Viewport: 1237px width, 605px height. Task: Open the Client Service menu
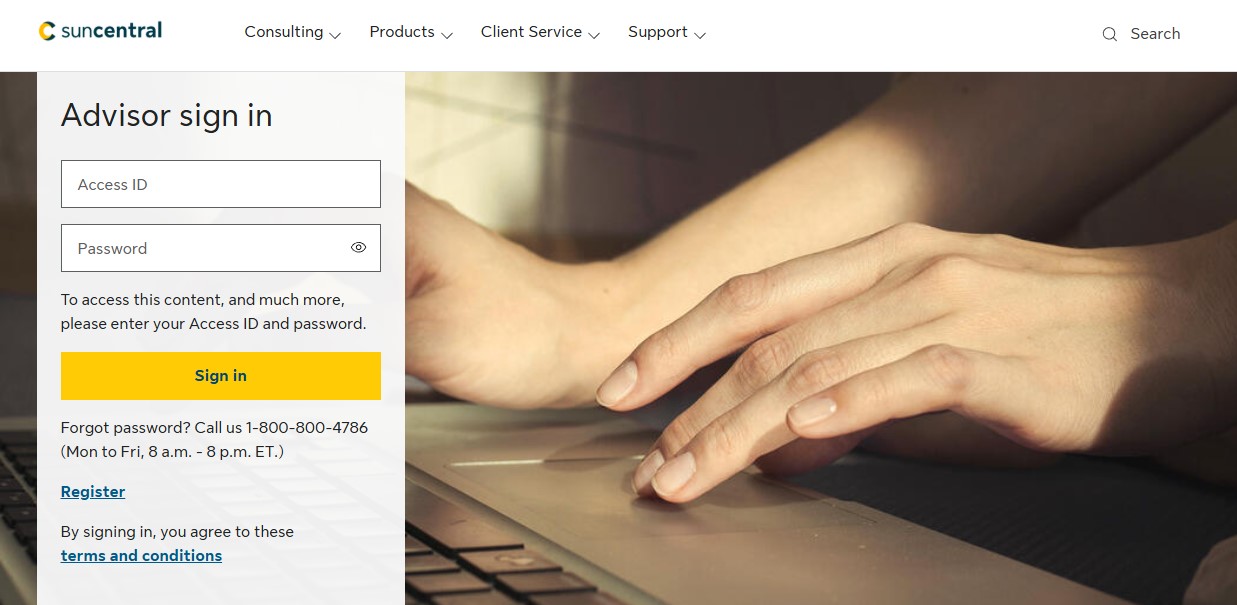tap(531, 32)
